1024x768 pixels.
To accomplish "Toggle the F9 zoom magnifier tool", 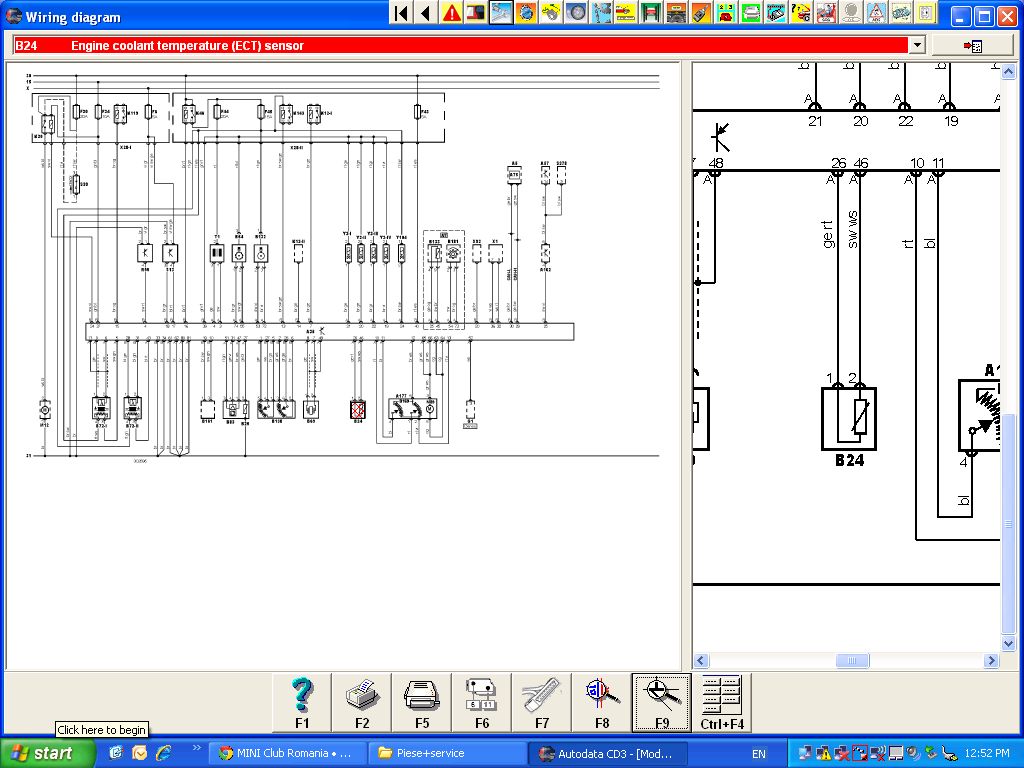I will click(662, 702).
